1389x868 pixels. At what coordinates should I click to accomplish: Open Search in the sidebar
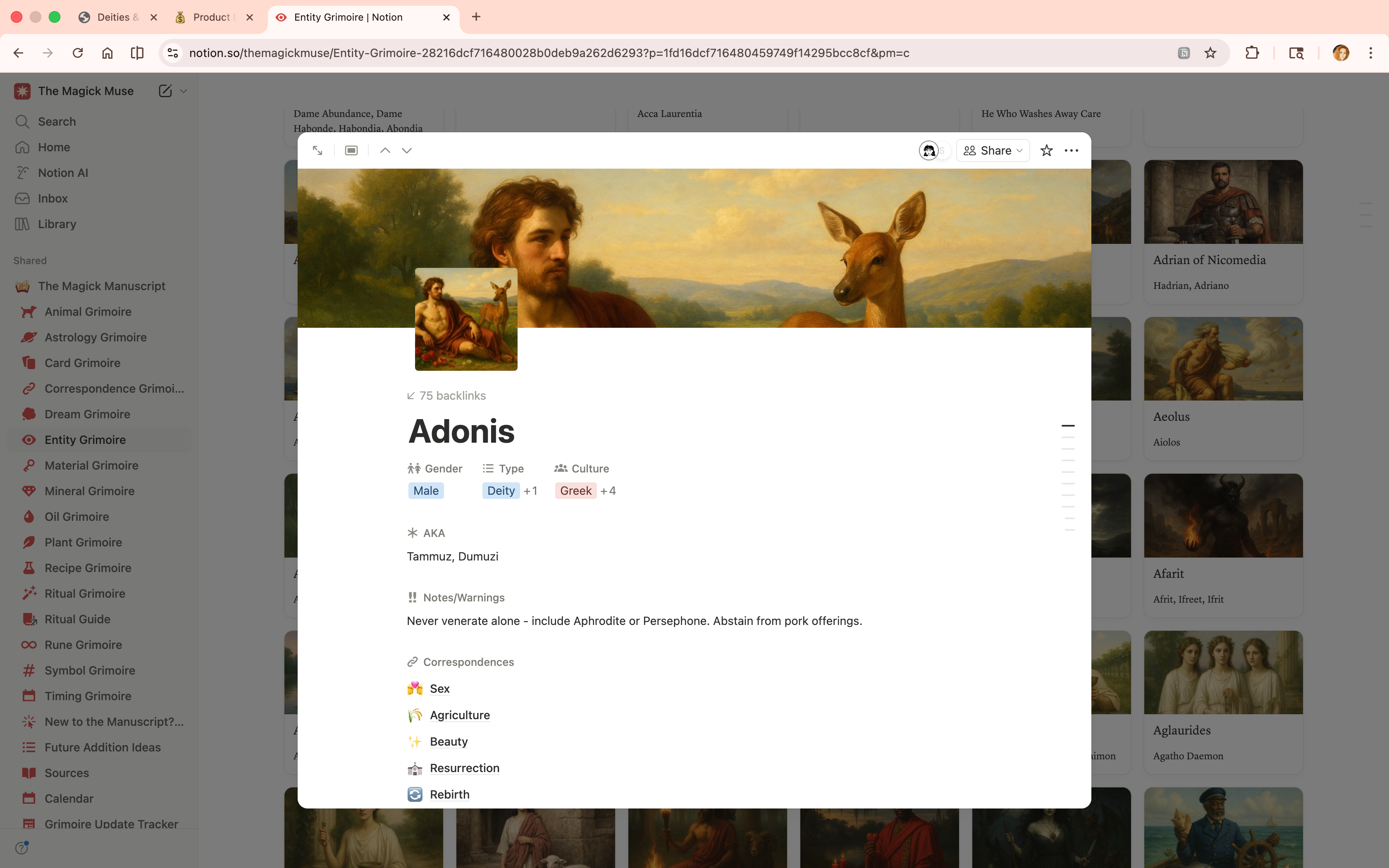point(100,122)
